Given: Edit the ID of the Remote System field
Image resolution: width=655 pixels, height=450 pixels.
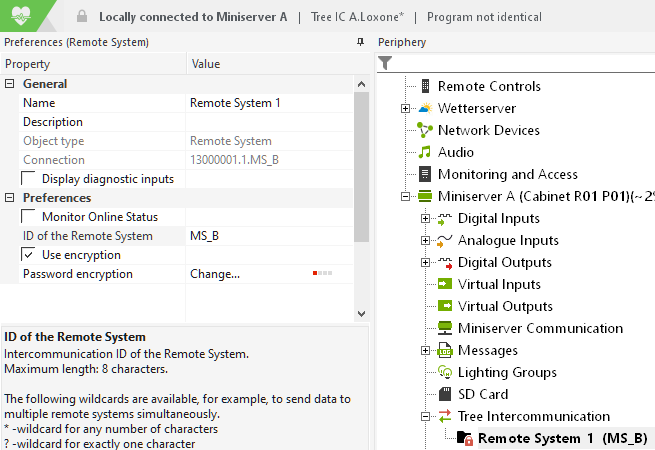Looking at the screenshot, I should click(x=270, y=236).
